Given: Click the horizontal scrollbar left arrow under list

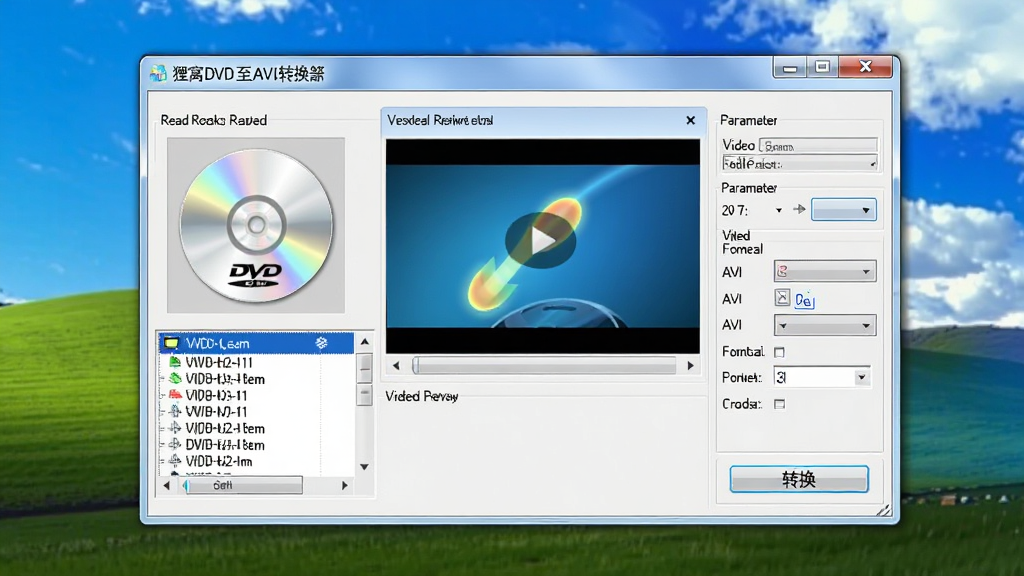Looking at the screenshot, I should (x=166, y=485).
